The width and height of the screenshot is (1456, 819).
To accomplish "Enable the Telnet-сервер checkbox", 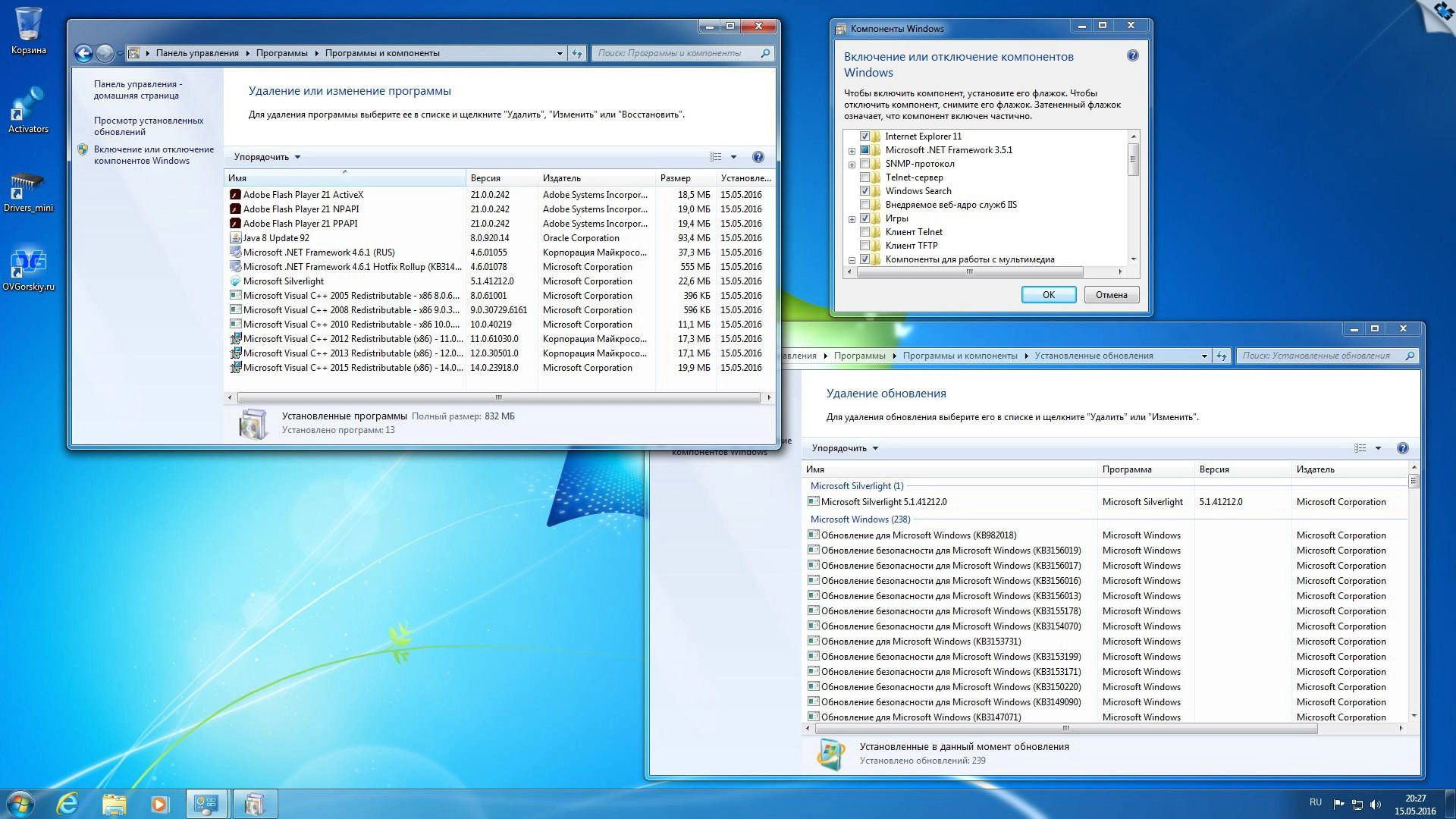I will 865,177.
